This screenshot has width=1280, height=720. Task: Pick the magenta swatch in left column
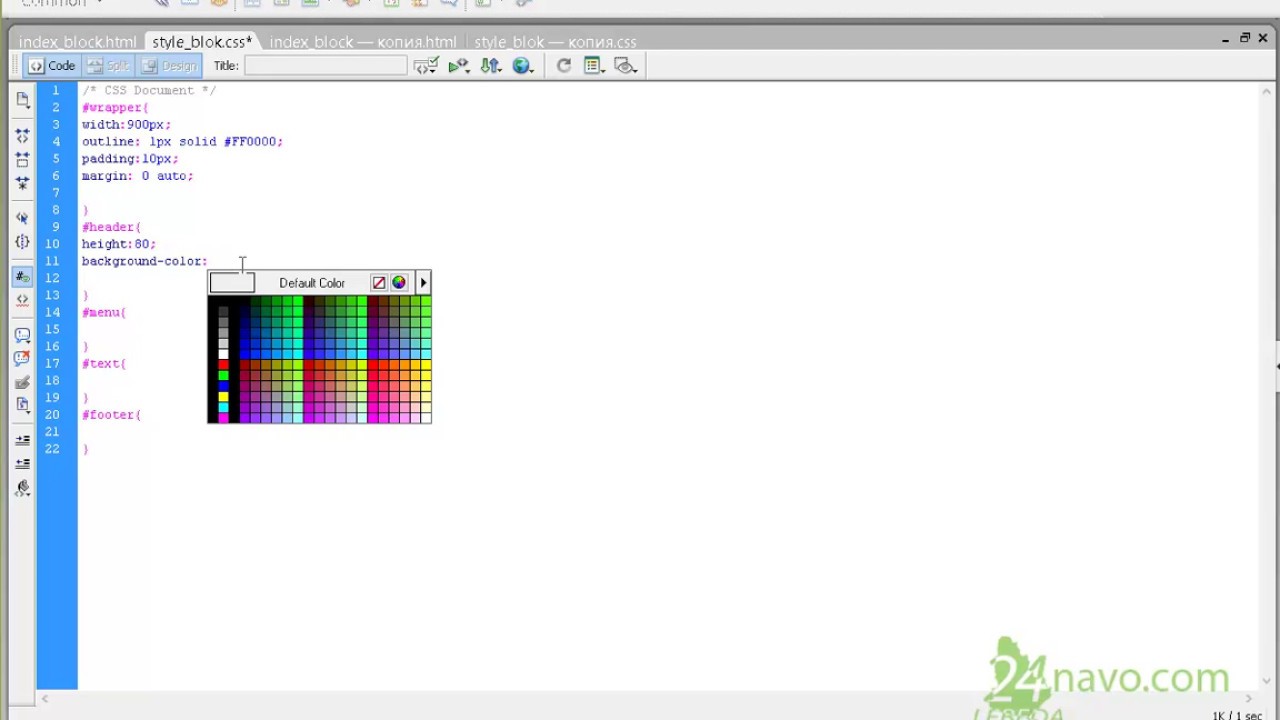click(223, 418)
